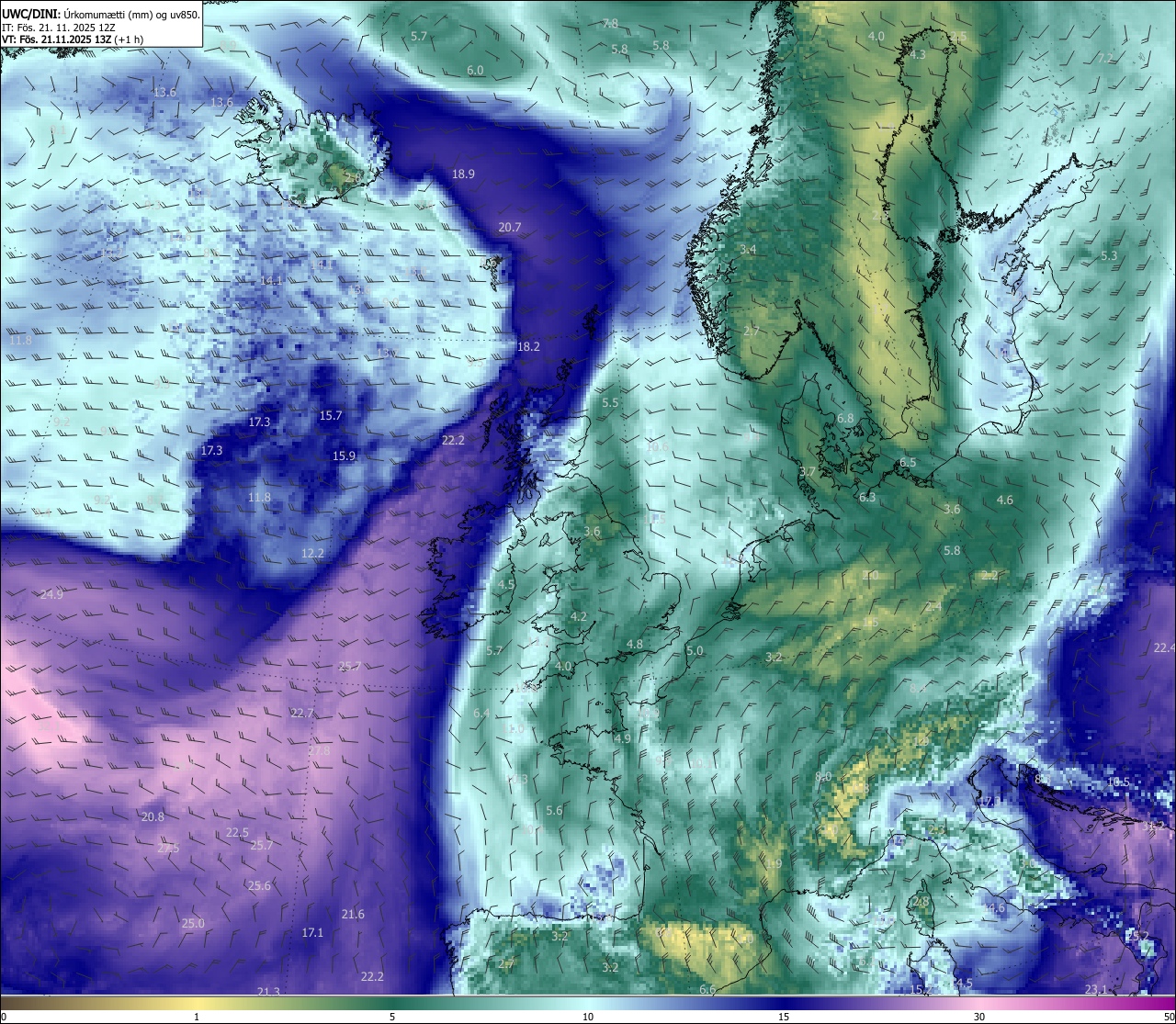The width and height of the screenshot is (1176, 1024).
Task: Click the 21.6 map value
Action: tap(353, 914)
